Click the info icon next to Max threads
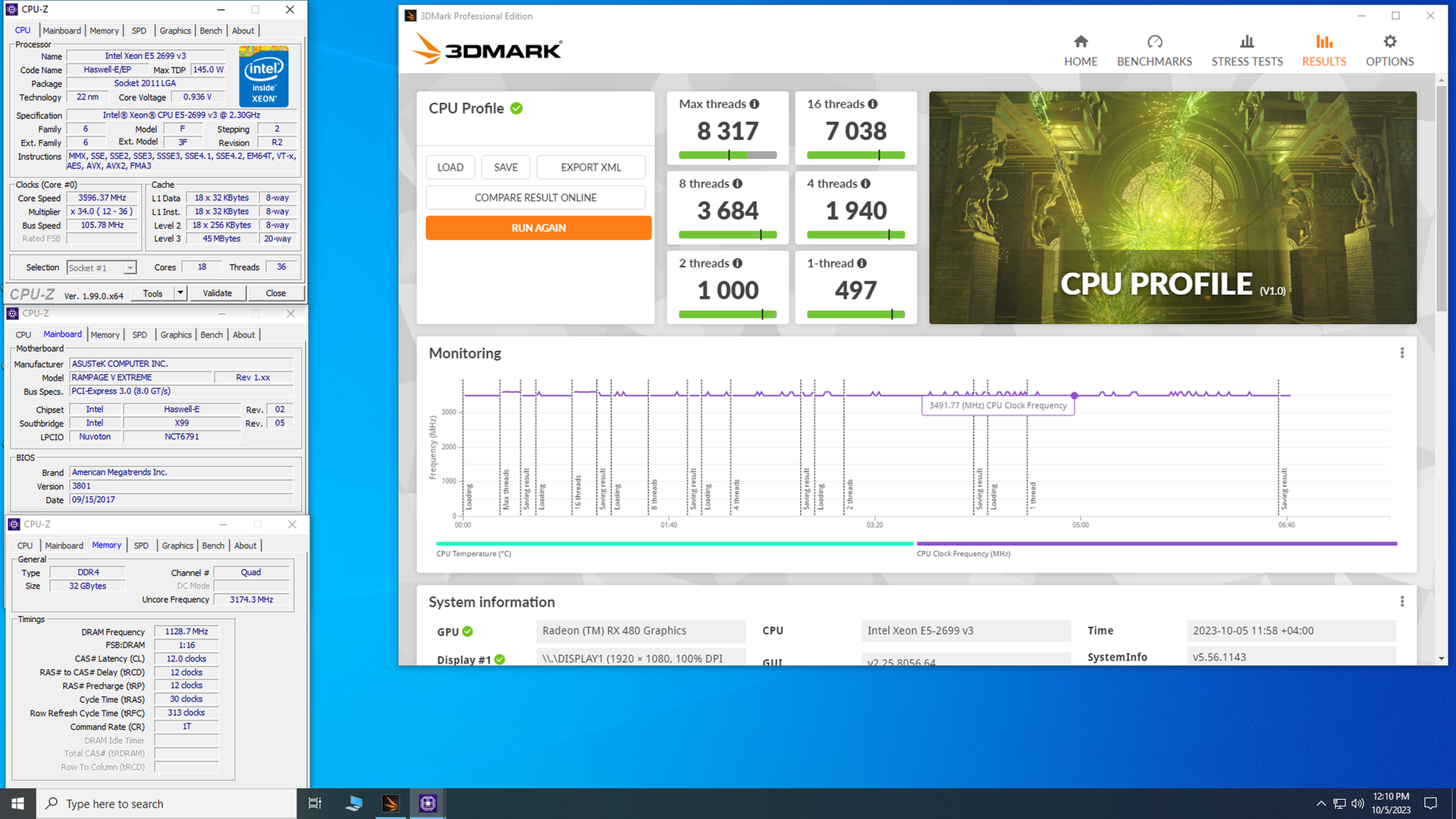This screenshot has height=819, width=1456. 755,104
